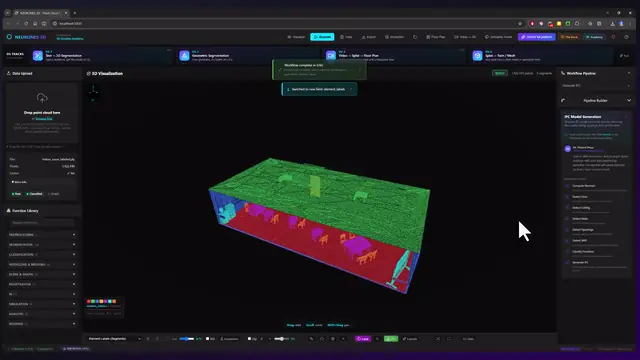Viewport: 640px width, 360px height.
Task: Toggle the Clip checkbox in bottom toolbar
Action: click(x=249, y=339)
